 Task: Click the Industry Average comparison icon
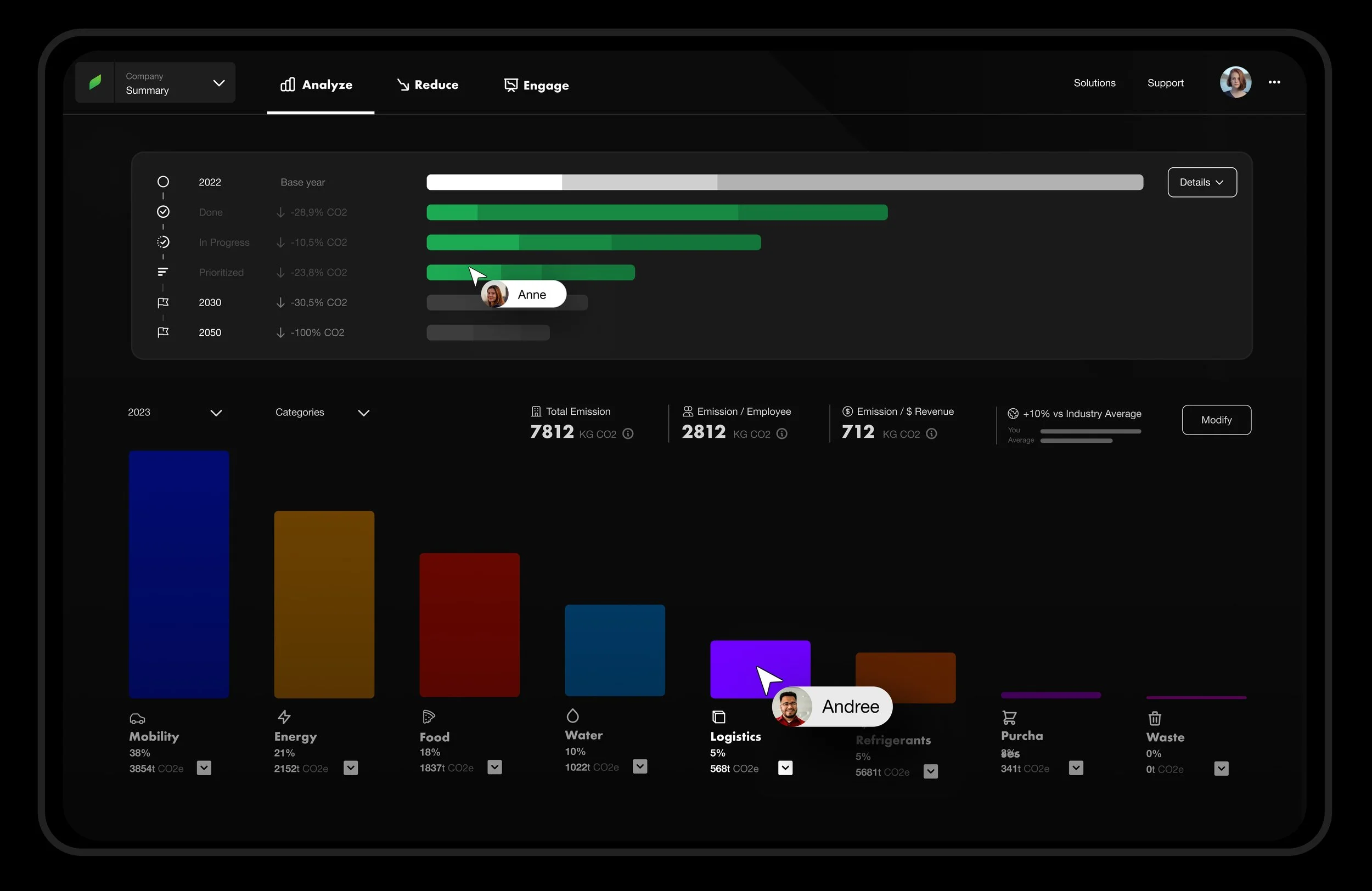pos(1013,414)
